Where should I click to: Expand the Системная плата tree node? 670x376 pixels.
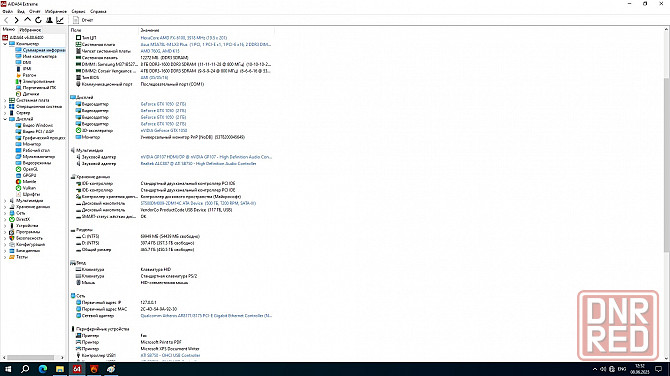click(x=5, y=100)
